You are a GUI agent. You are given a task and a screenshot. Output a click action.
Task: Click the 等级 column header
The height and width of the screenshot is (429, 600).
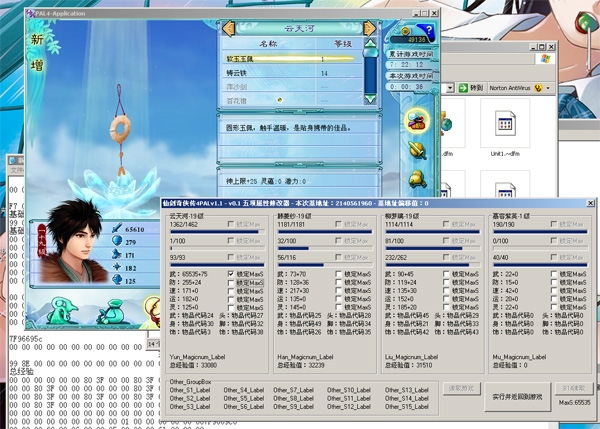click(x=343, y=44)
